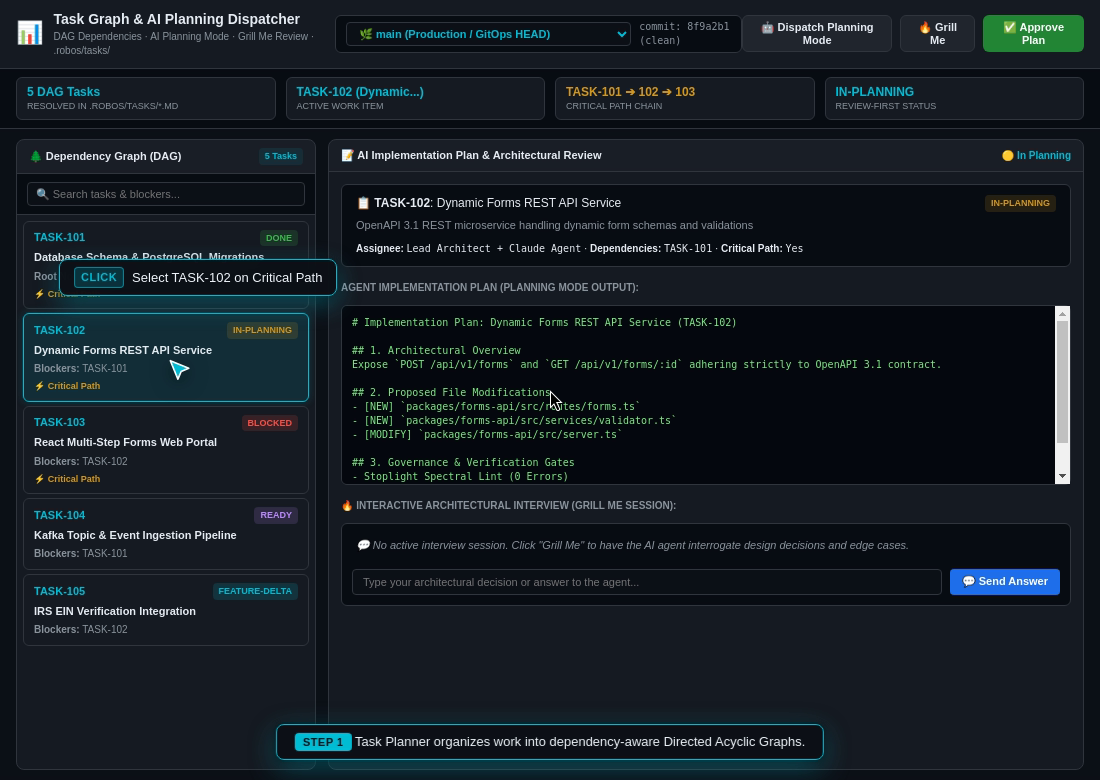Click Dependencies: TASK-101 text in detail

pyautogui.click(x=650, y=248)
